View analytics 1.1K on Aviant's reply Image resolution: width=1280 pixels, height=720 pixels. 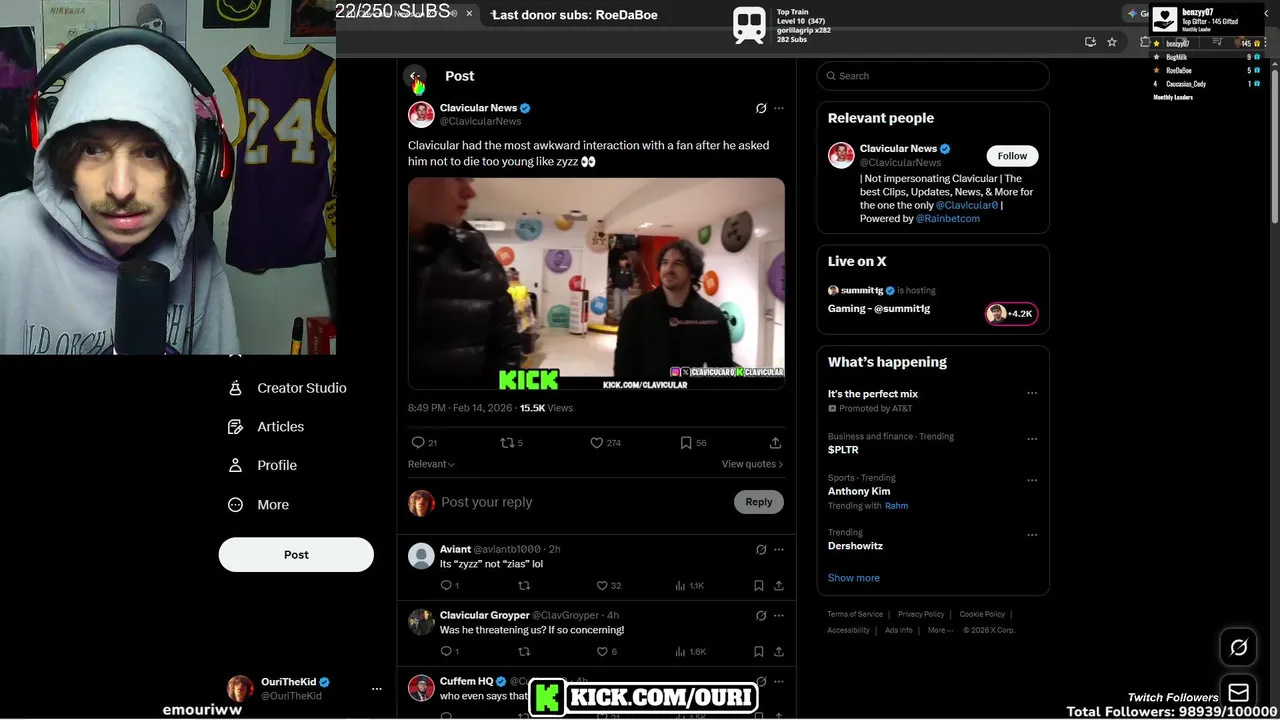tap(690, 586)
